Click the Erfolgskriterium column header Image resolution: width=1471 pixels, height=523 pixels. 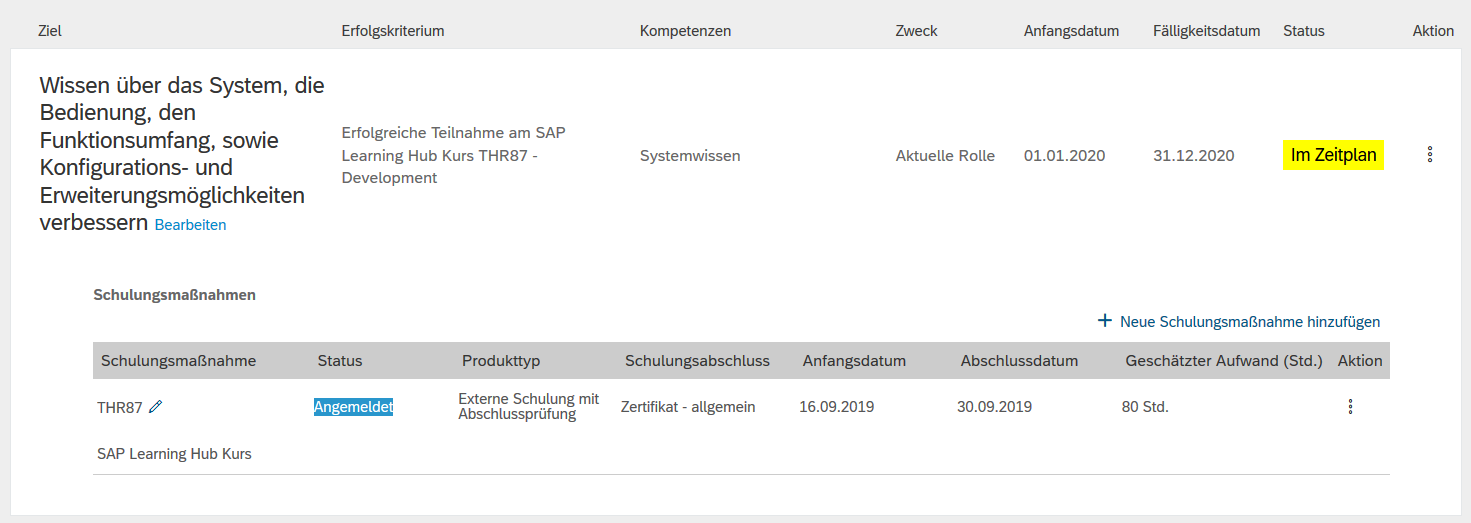pyautogui.click(x=393, y=31)
